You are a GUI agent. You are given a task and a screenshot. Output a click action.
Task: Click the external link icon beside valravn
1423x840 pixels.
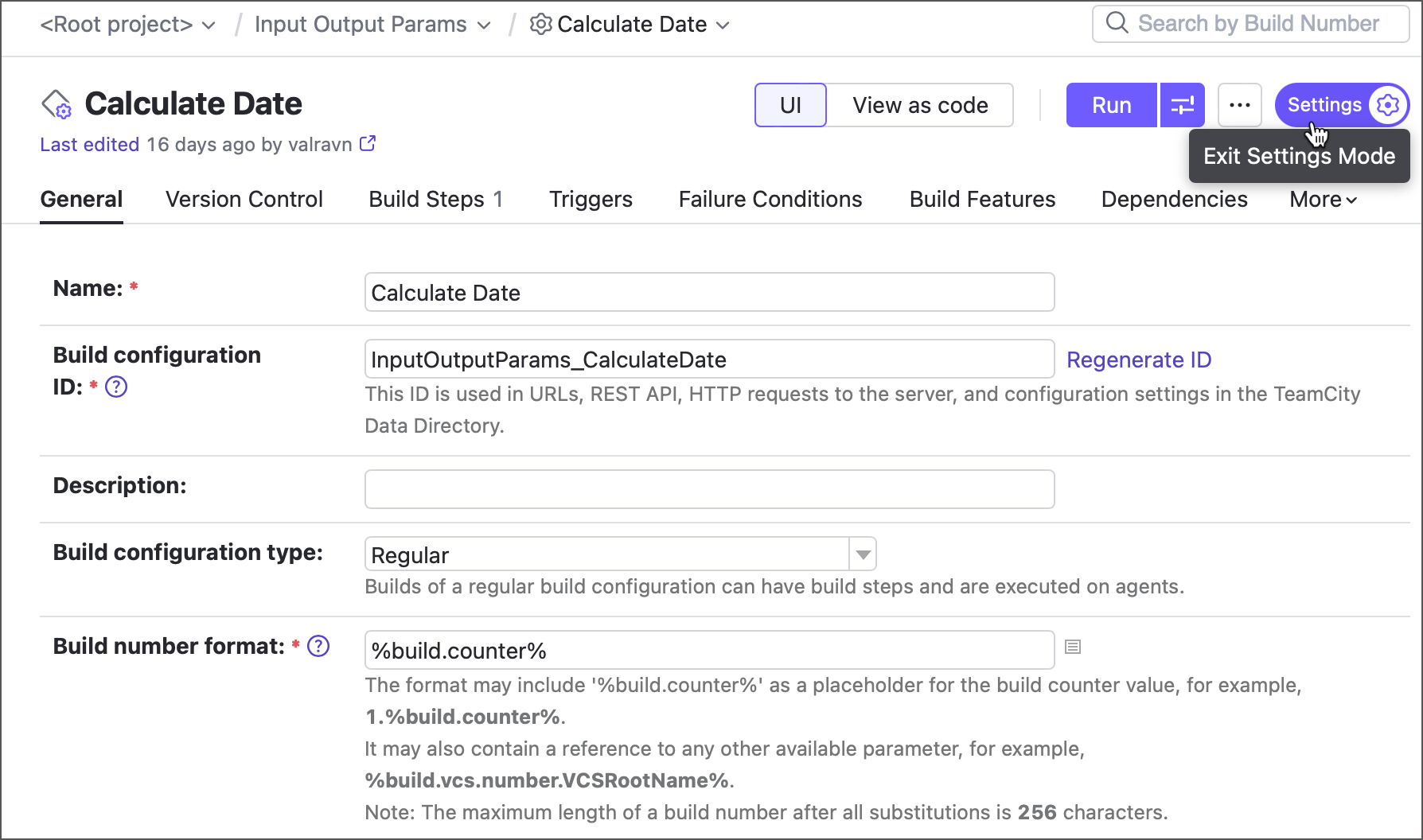[368, 144]
